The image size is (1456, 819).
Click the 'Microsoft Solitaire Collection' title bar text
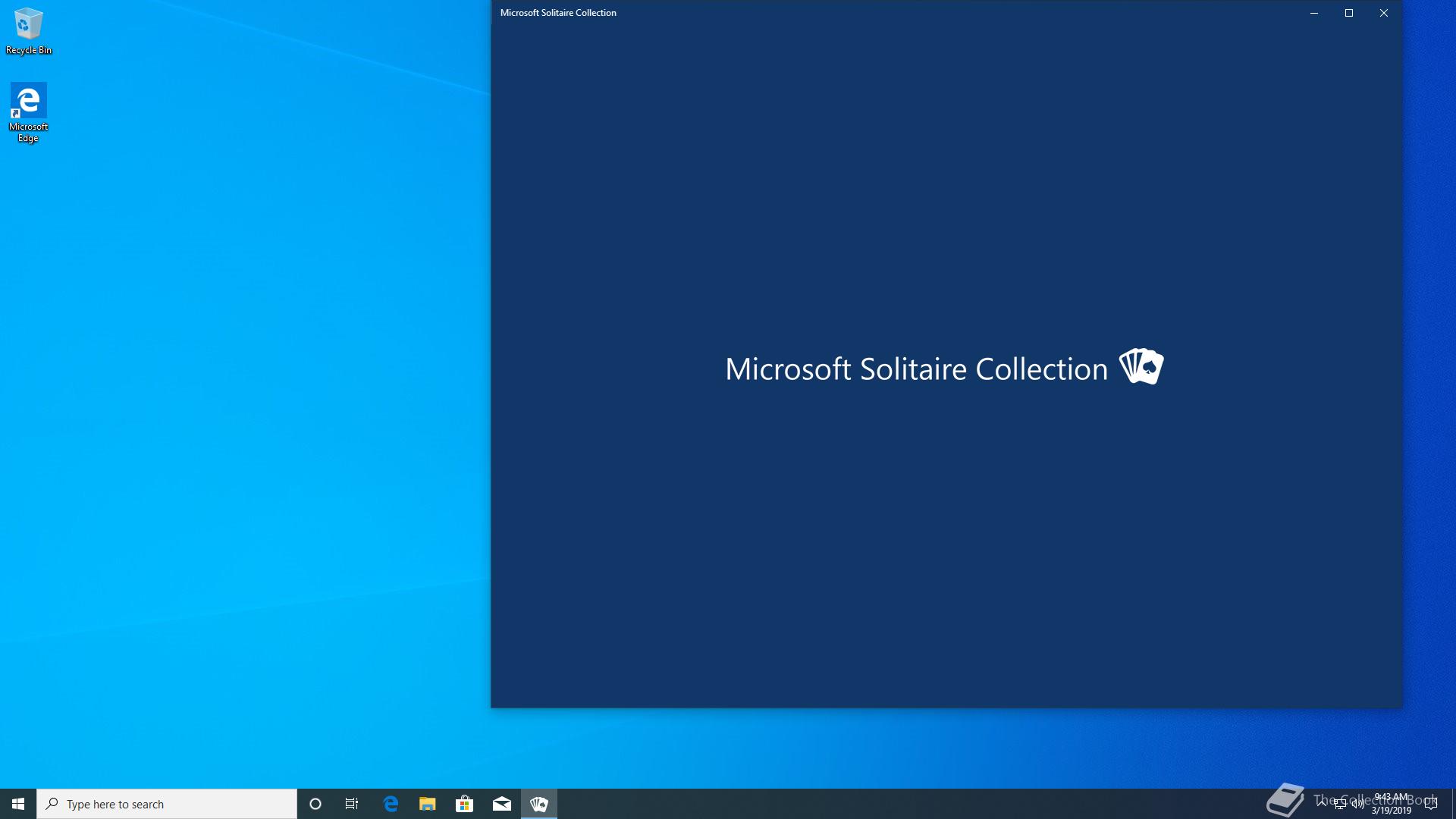tap(558, 13)
